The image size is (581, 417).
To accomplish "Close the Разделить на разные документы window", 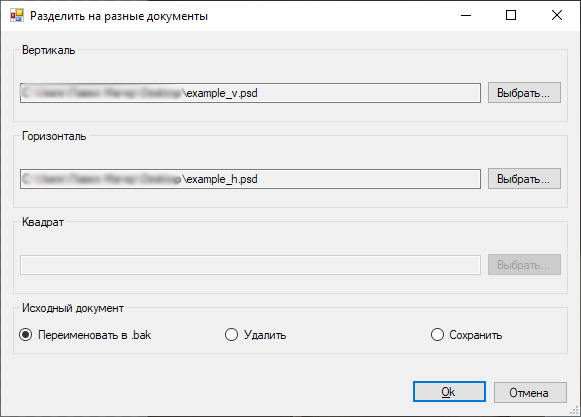I will point(557,16).
